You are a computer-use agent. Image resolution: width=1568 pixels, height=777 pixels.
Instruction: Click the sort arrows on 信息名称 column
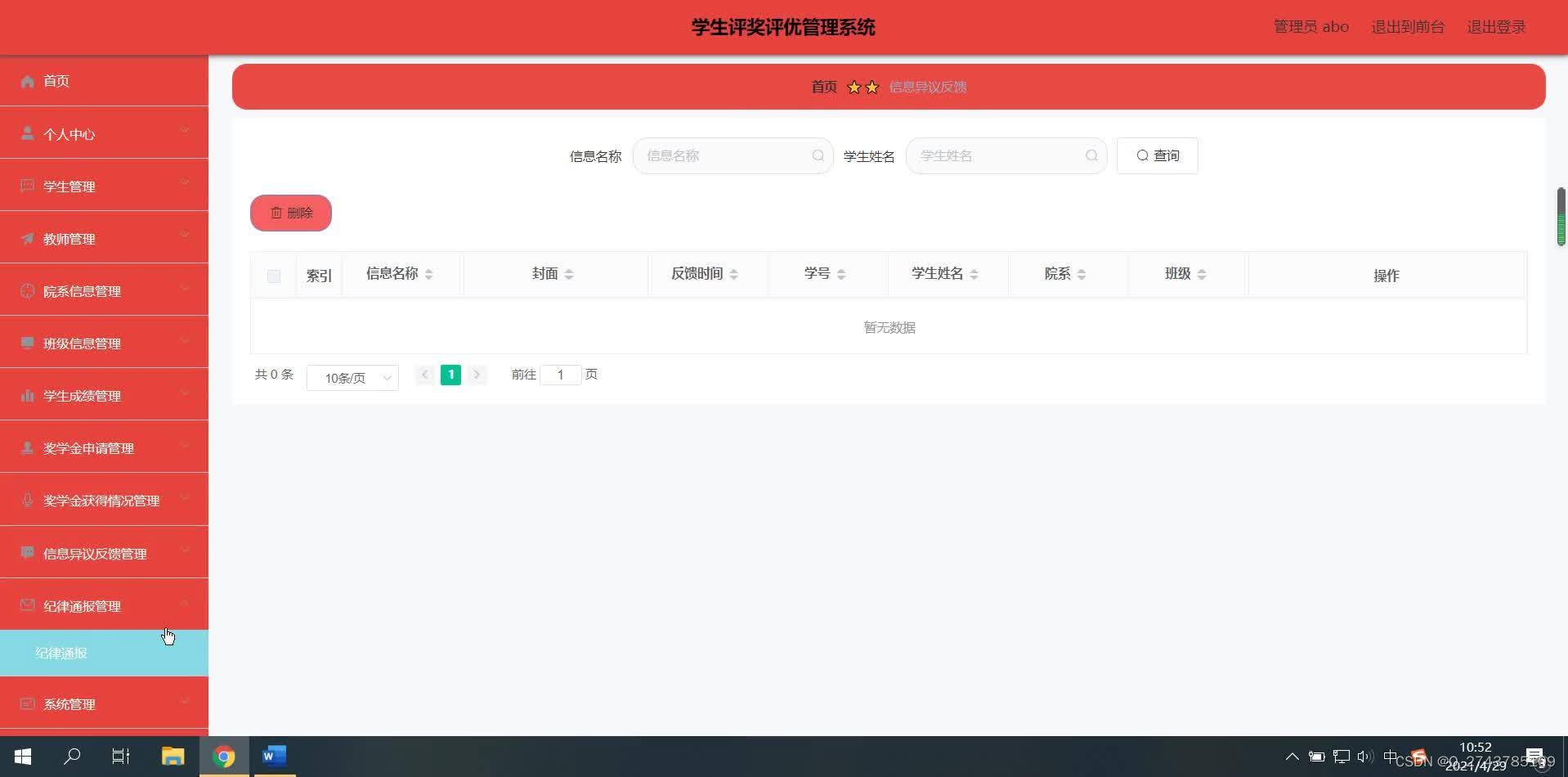coord(428,274)
